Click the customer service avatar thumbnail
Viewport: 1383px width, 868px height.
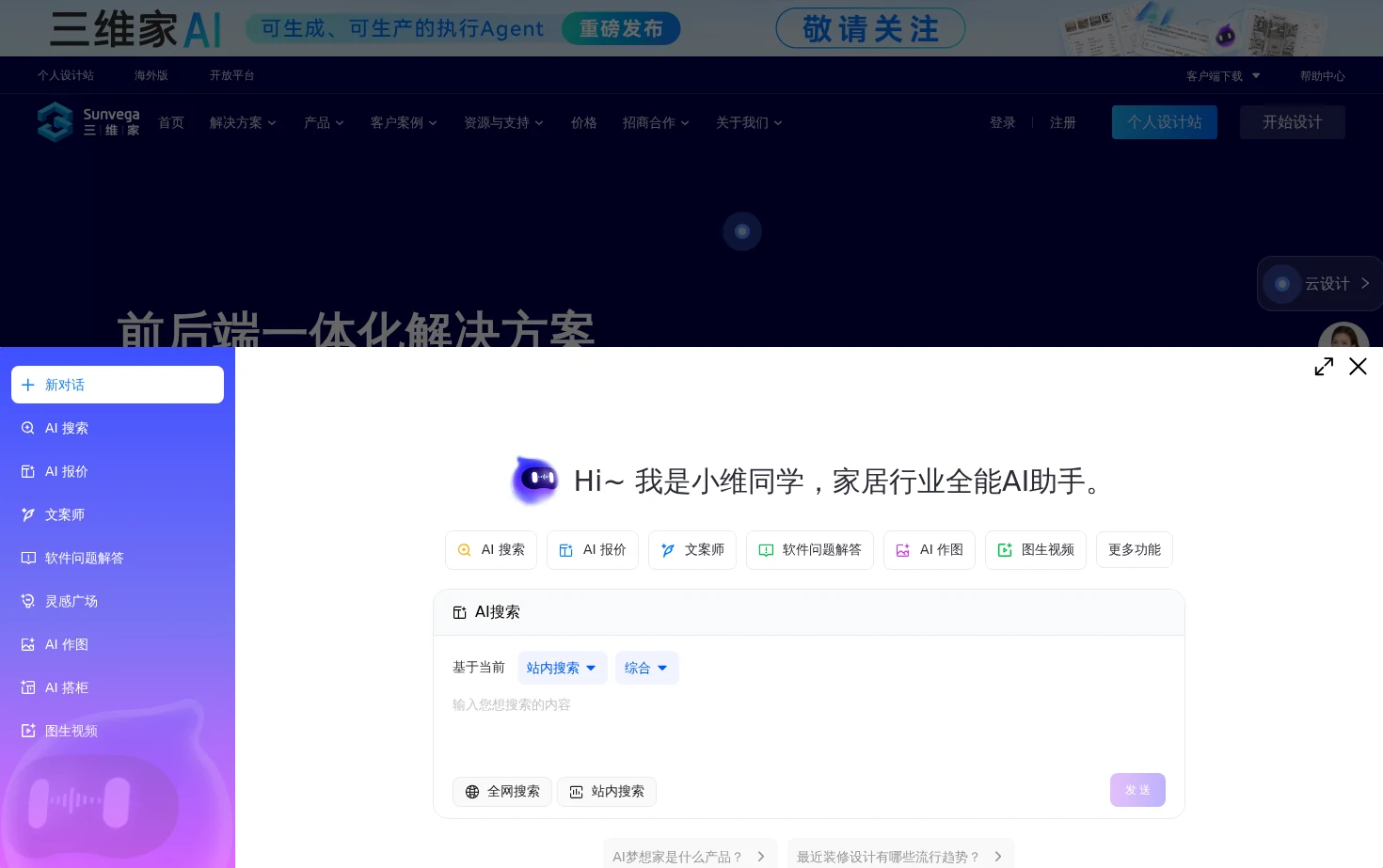[x=1343, y=337]
